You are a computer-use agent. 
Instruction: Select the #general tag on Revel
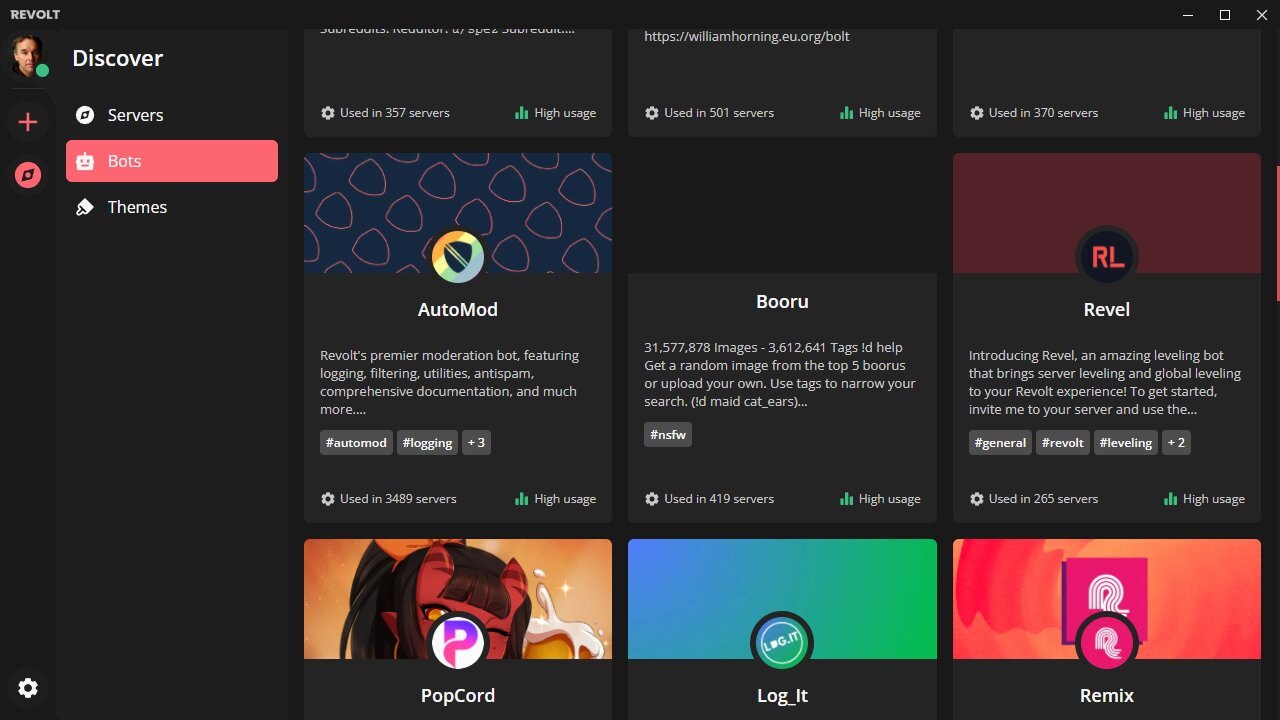pyautogui.click(x=1000, y=443)
